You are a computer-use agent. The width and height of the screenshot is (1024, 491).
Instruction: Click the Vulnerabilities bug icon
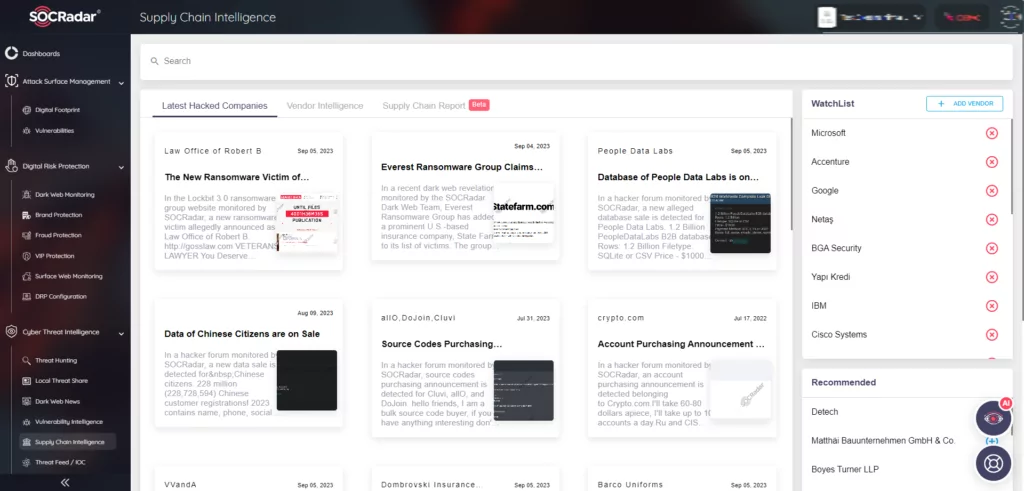point(27,131)
